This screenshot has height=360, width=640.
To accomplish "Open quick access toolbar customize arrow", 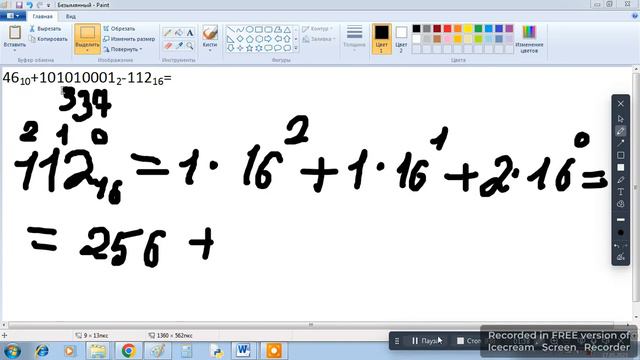I will (x=49, y=5).
